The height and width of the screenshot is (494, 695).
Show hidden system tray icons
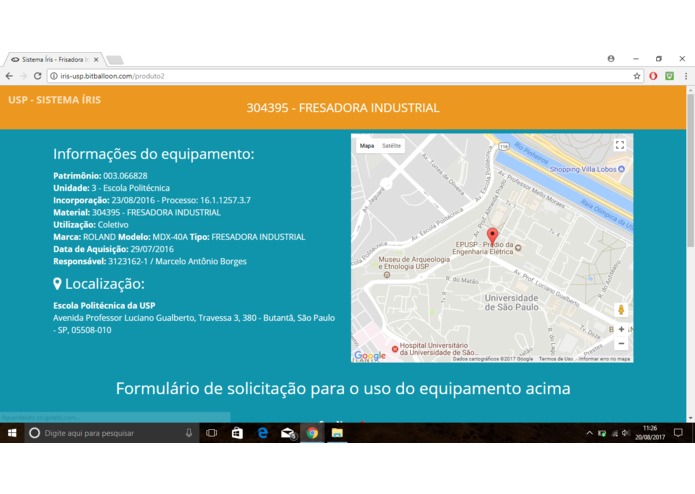(x=589, y=433)
